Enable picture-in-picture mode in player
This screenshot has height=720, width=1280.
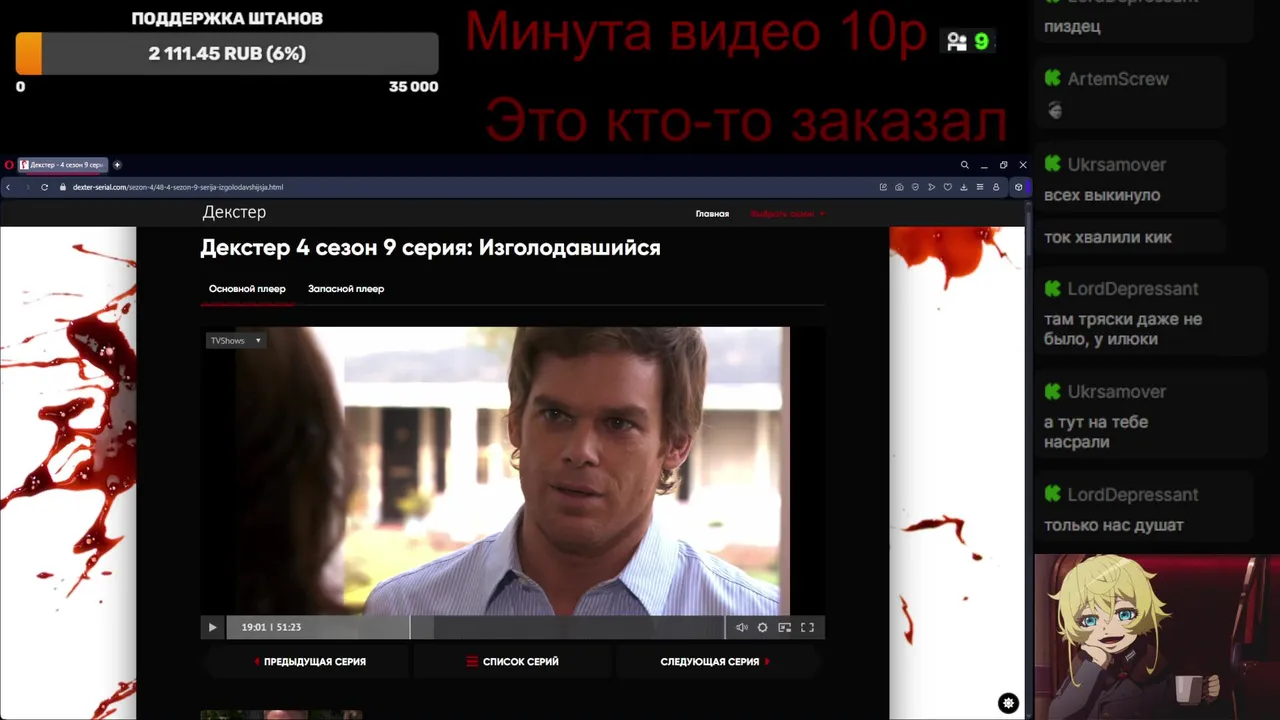784,627
